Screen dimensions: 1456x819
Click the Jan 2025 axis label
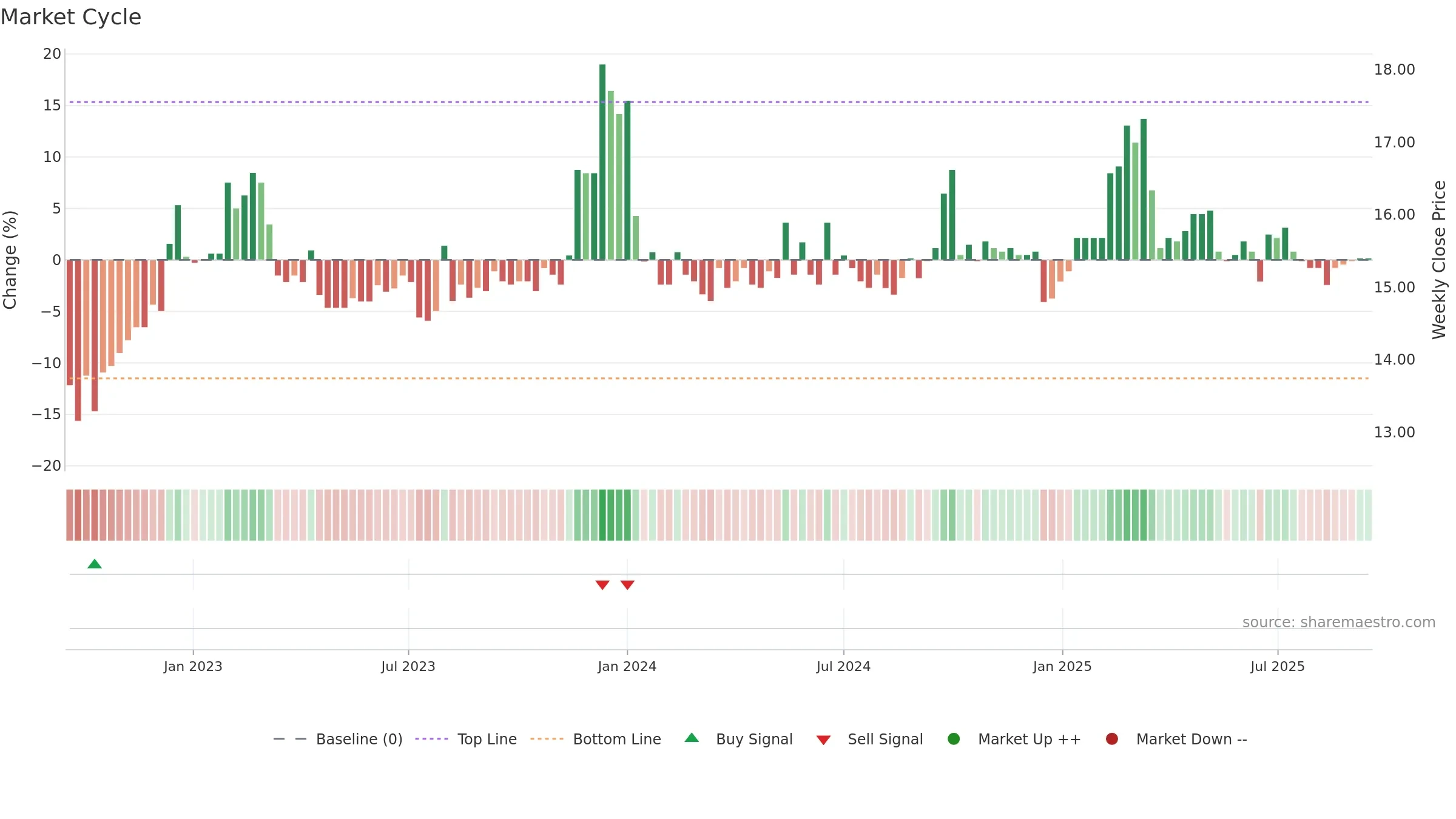coord(1062,667)
